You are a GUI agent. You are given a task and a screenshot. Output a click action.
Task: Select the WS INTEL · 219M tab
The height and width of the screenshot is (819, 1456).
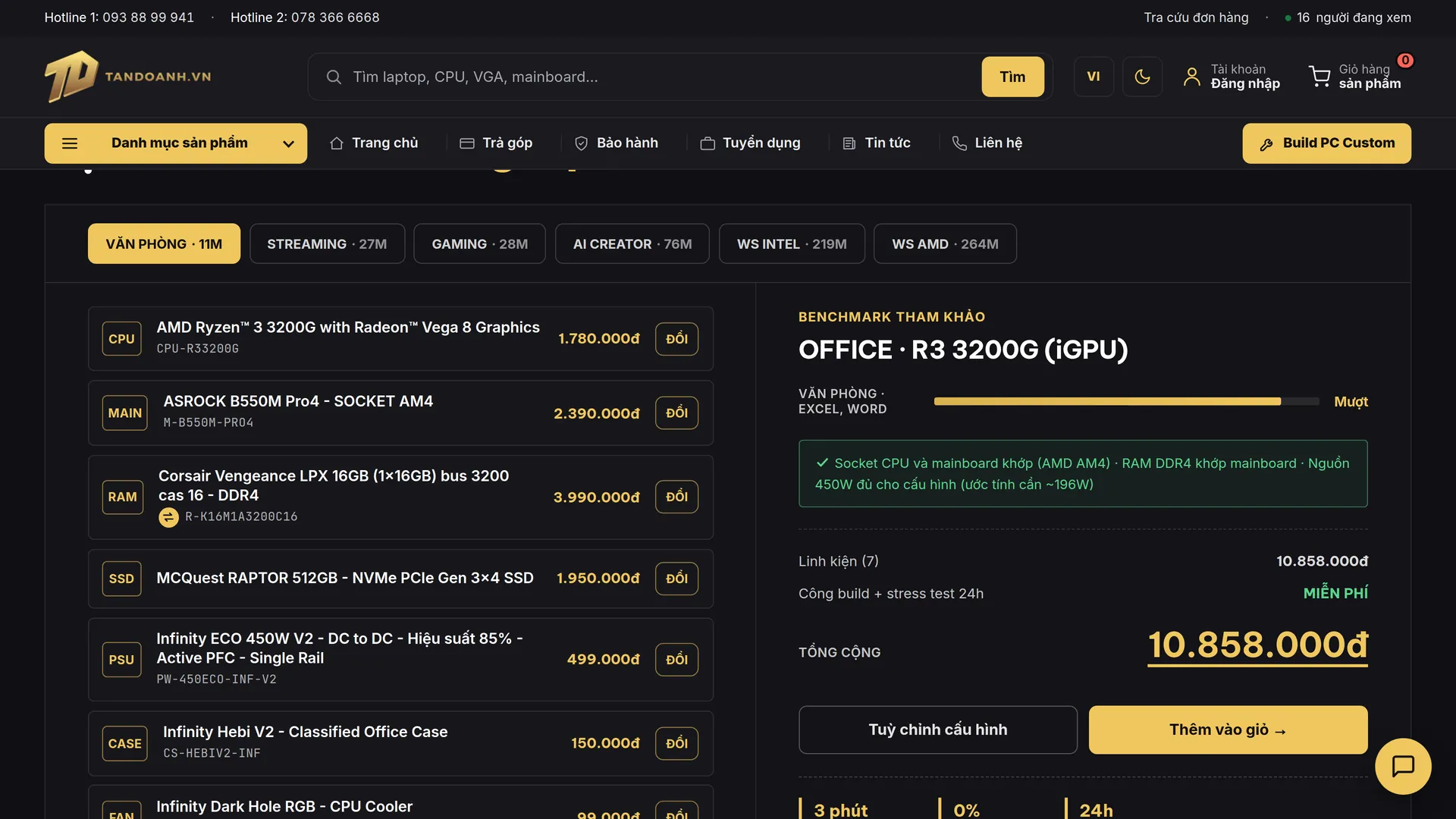click(792, 243)
